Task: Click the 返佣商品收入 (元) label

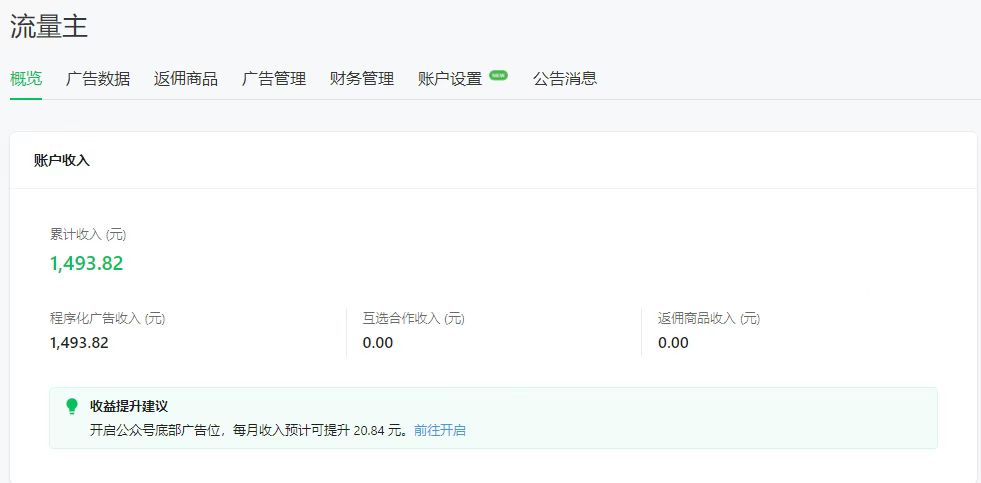Action: point(709,318)
